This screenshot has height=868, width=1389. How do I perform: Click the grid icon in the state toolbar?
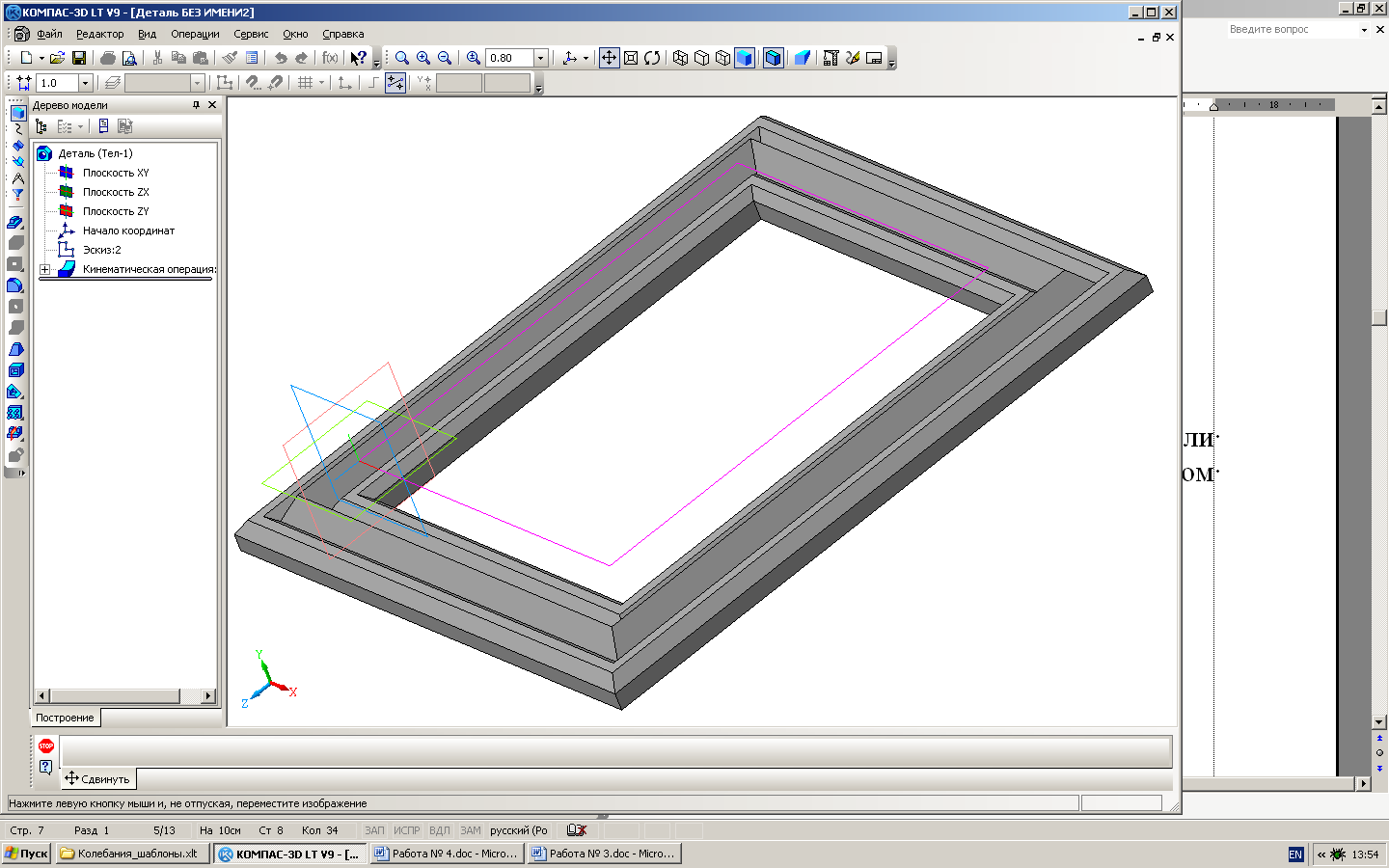point(306,83)
